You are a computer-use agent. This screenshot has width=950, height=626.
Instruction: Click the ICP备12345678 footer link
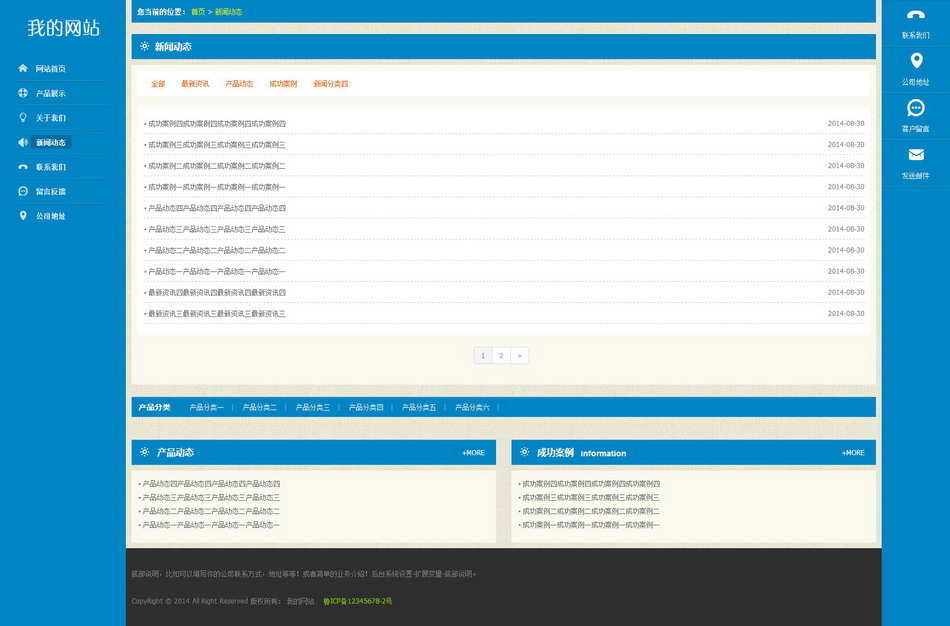(357, 601)
